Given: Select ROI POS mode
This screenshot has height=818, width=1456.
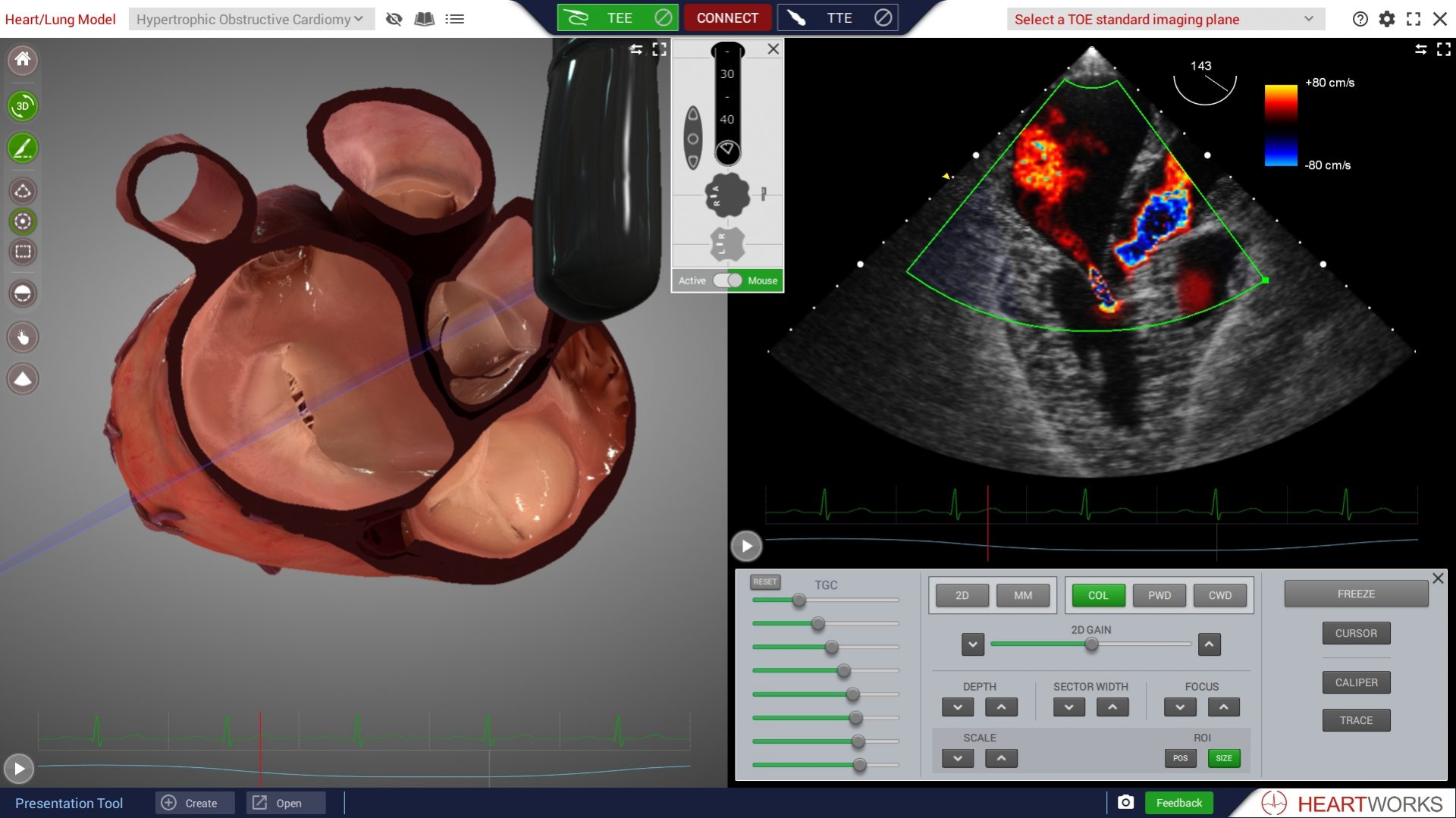Looking at the screenshot, I should coord(1181,758).
